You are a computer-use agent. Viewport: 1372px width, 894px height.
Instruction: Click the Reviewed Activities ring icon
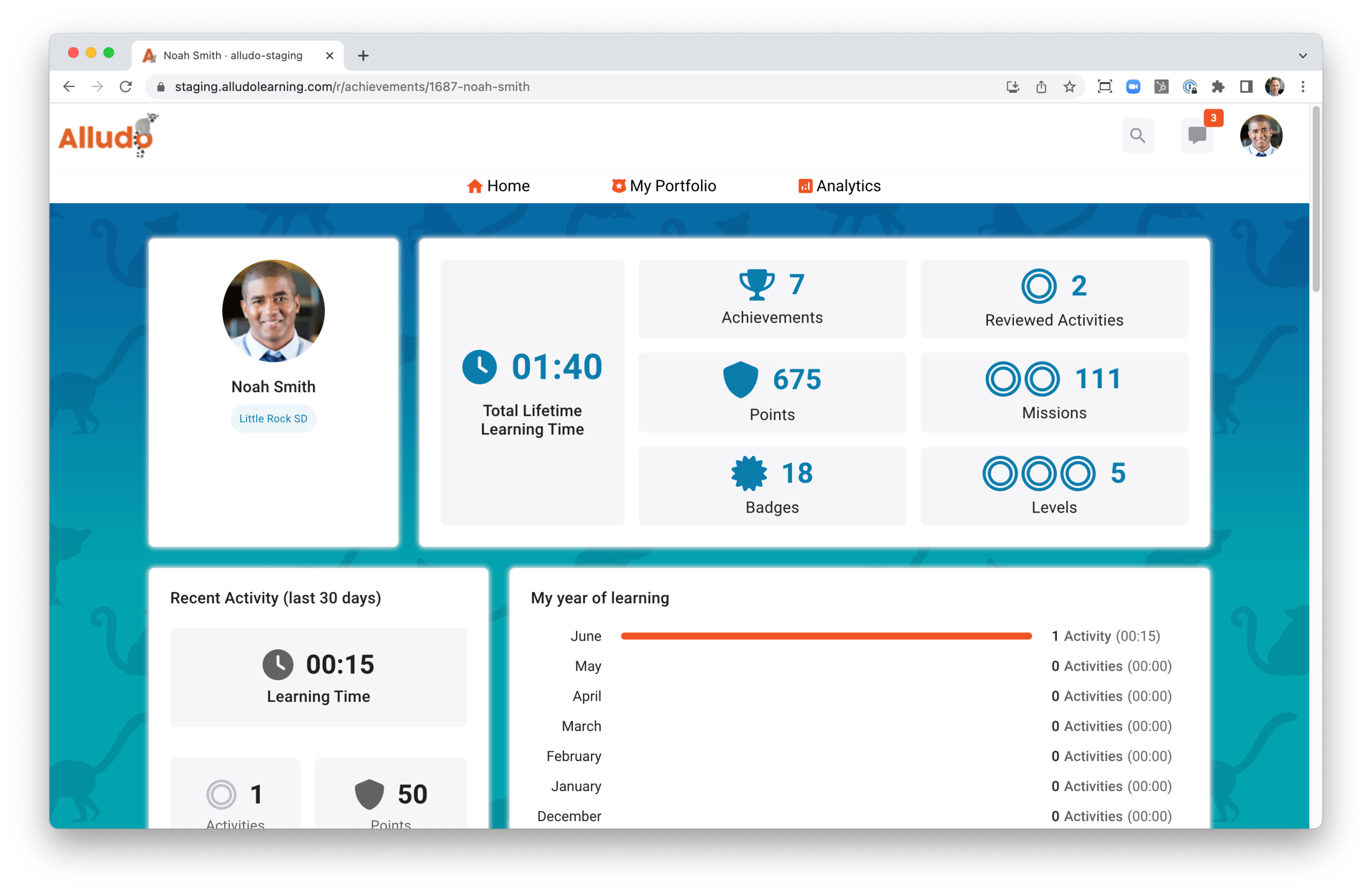(1039, 286)
